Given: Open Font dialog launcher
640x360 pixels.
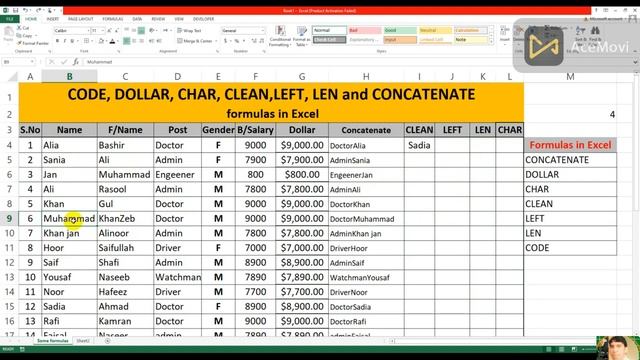Looking at the screenshot, I should 118,51.
